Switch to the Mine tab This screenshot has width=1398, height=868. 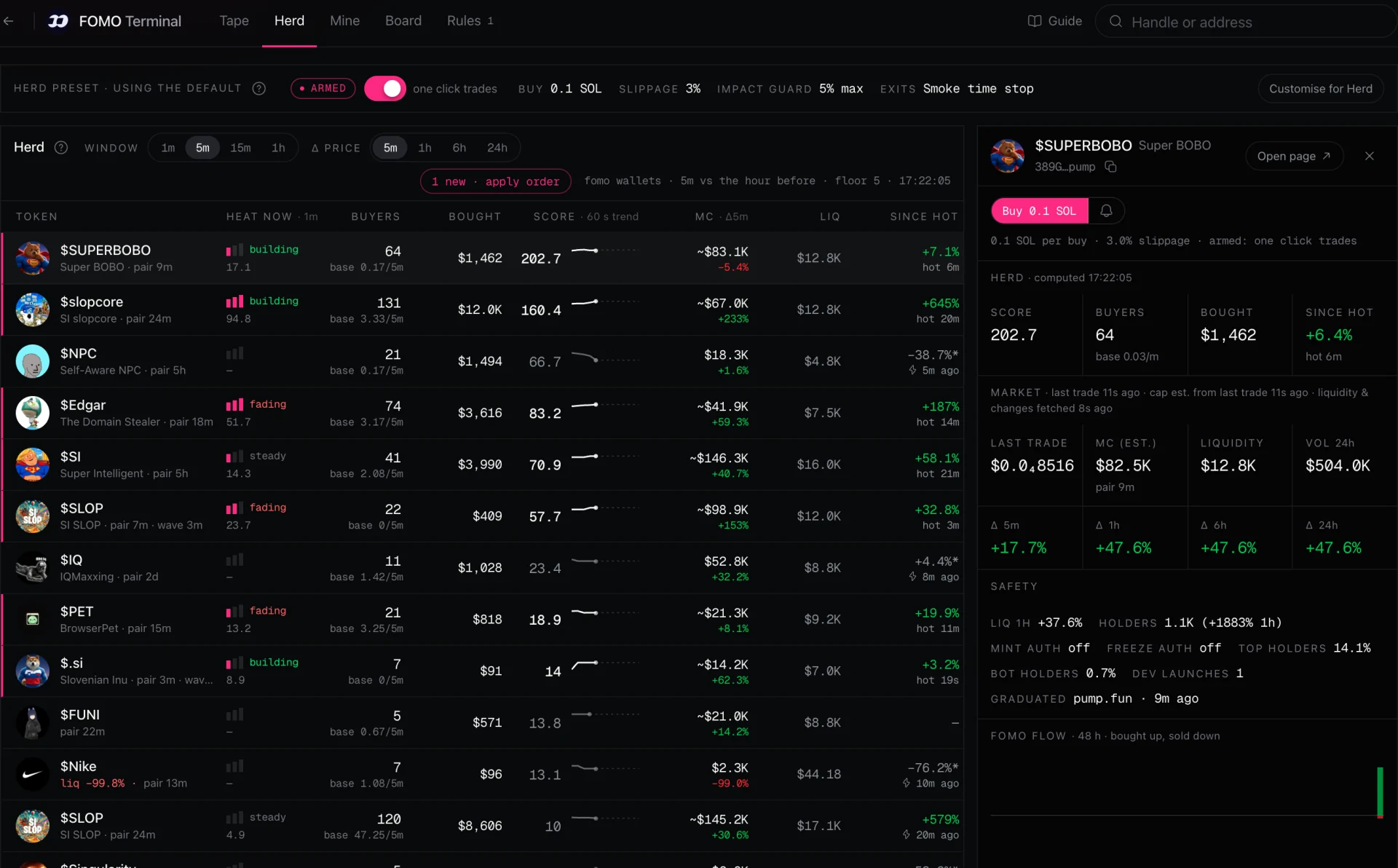point(344,21)
